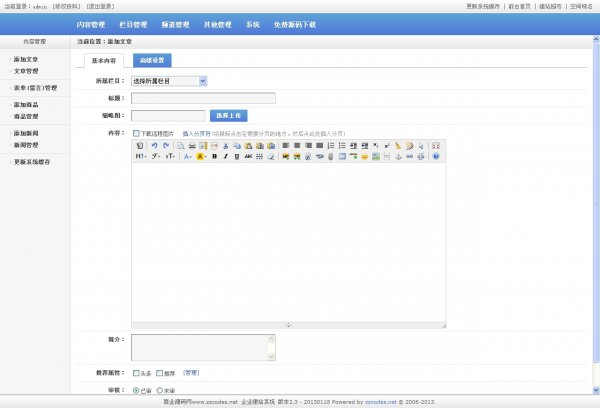600x408 pixels.
Task: Insert an anchor in the editor
Action: tap(398, 156)
